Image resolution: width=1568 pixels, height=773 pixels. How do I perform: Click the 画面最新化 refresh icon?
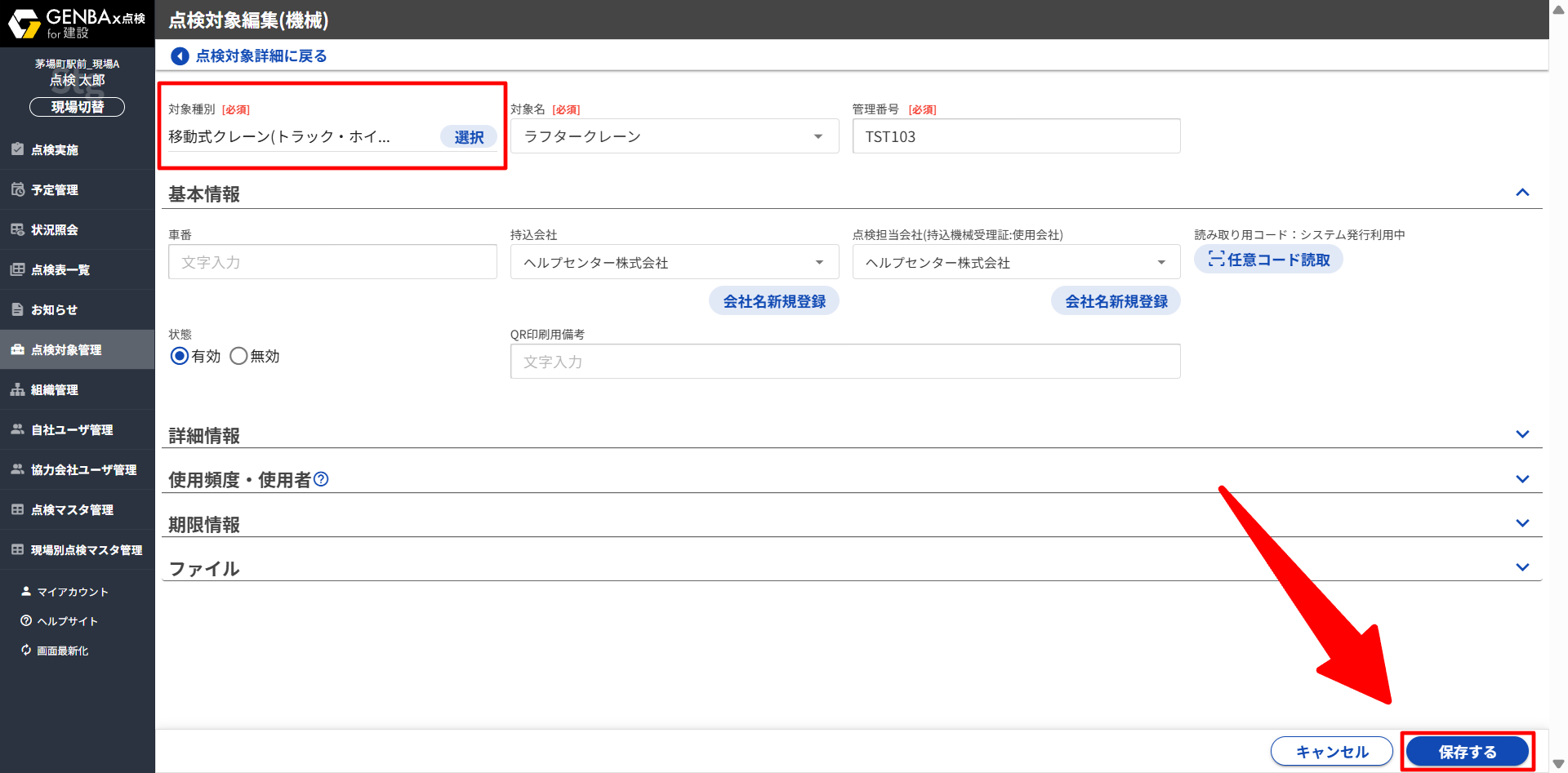click(26, 650)
